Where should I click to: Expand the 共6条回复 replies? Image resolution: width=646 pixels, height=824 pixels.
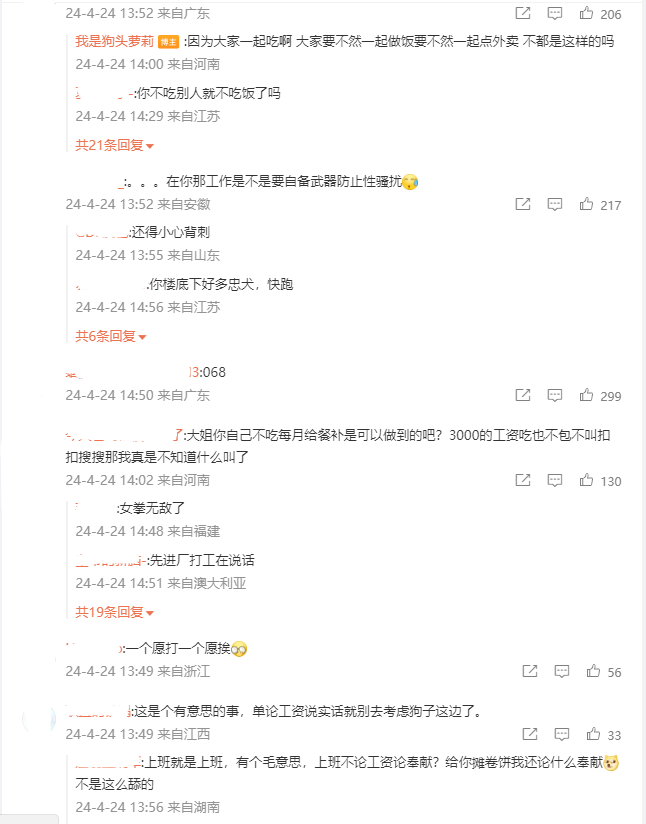click(110, 336)
